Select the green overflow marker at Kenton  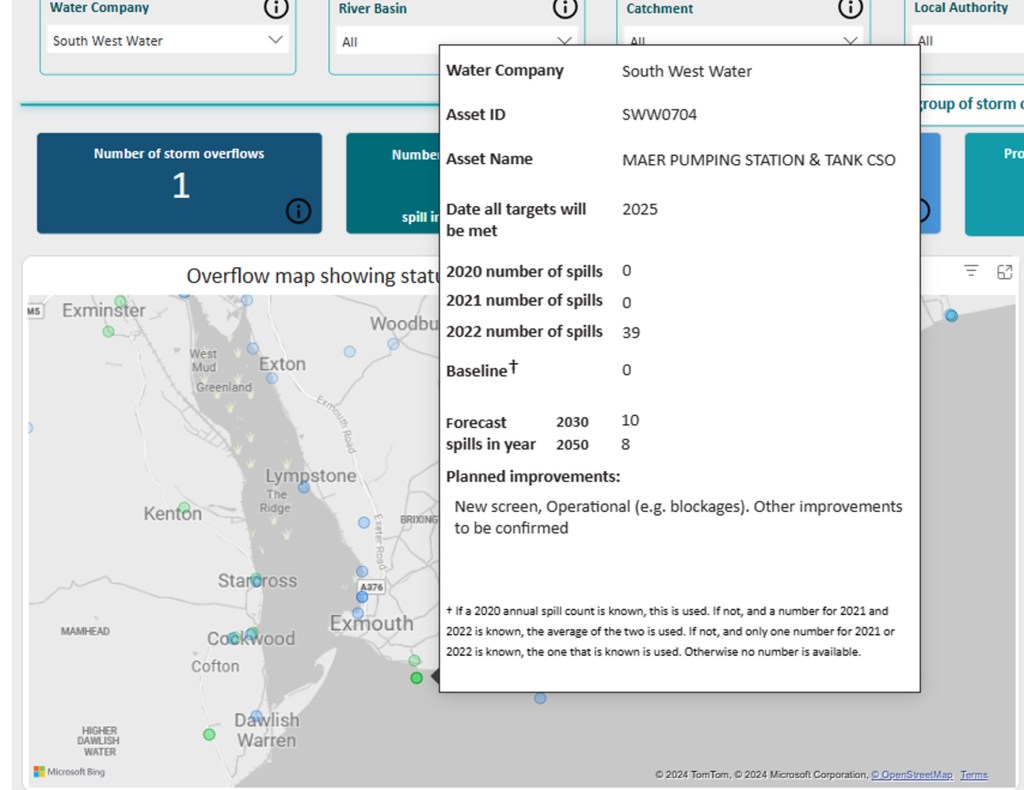point(182,508)
